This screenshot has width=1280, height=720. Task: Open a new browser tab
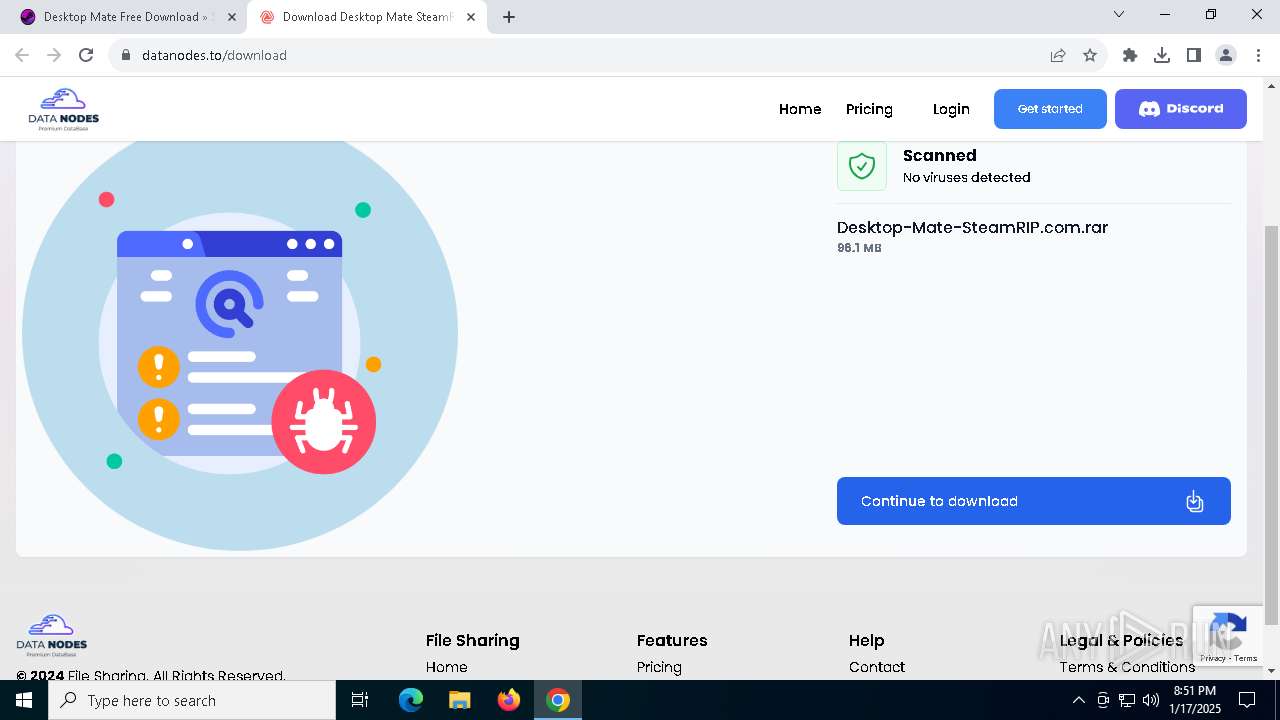509,17
